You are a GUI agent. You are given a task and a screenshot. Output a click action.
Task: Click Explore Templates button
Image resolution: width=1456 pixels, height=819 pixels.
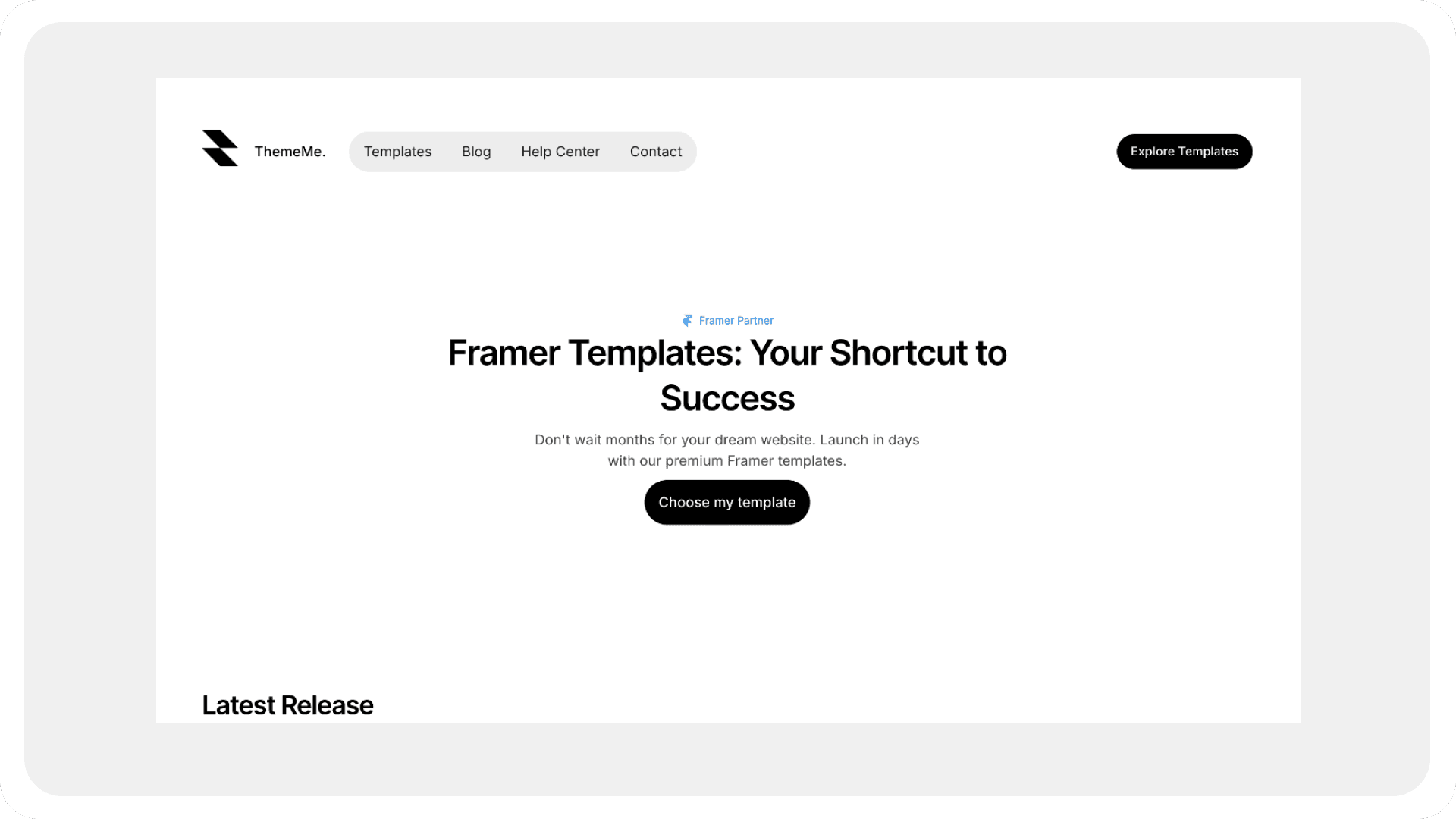point(1184,151)
